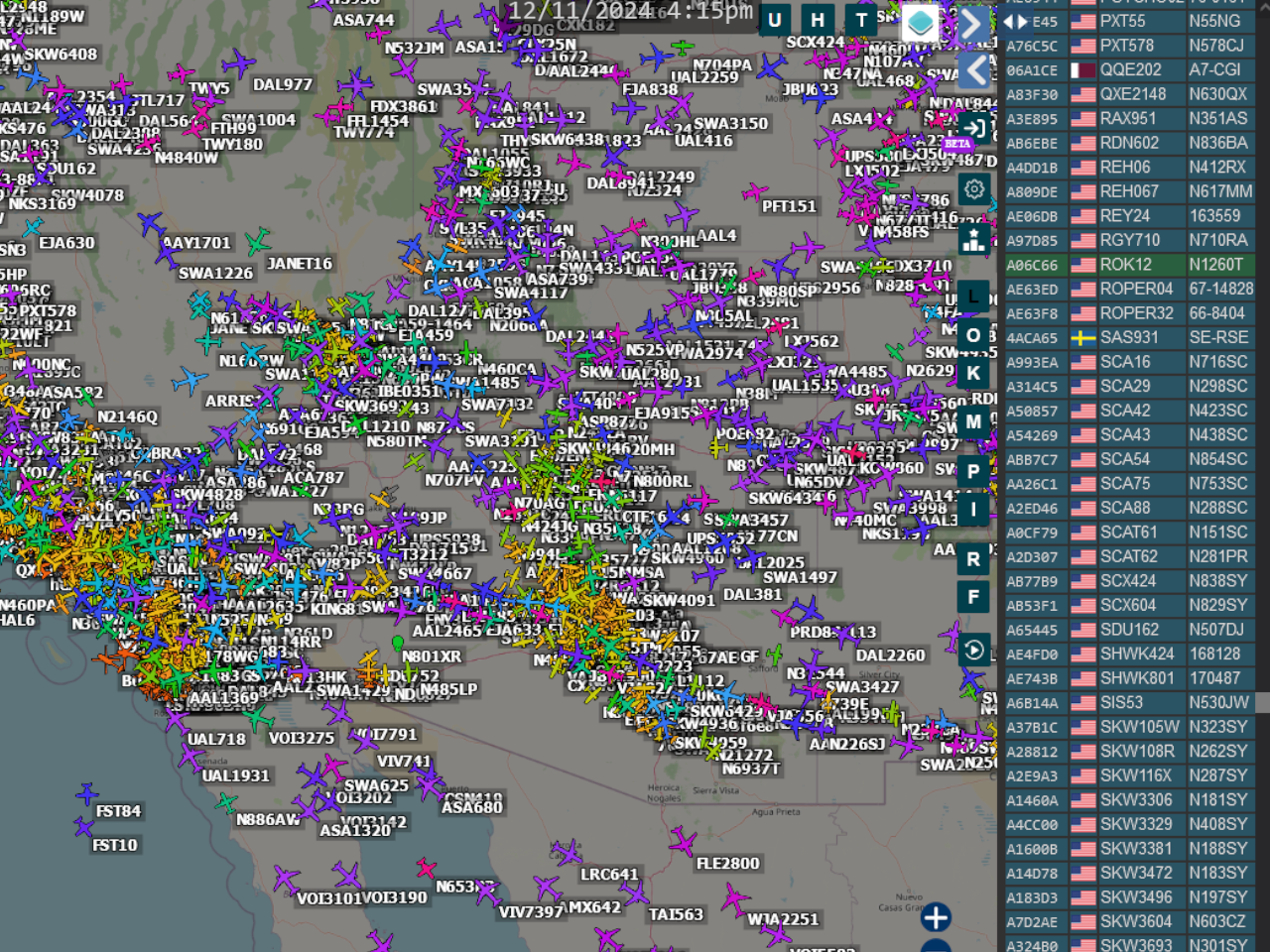Open the settings gear on the map
This screenshot has height=952, width=1270.
(x=974, y=188)
